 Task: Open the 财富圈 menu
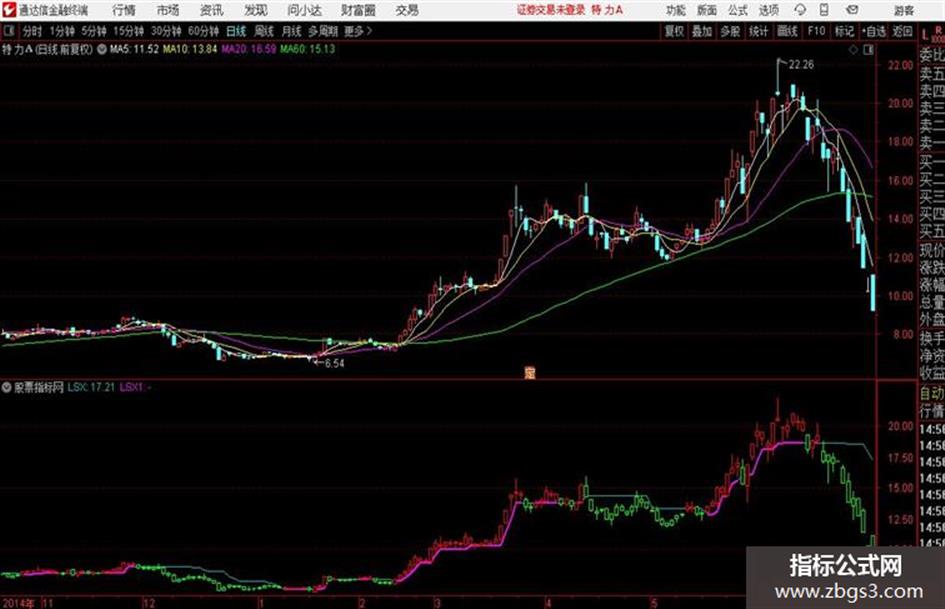pyautogui.click(x=358, y=10)
